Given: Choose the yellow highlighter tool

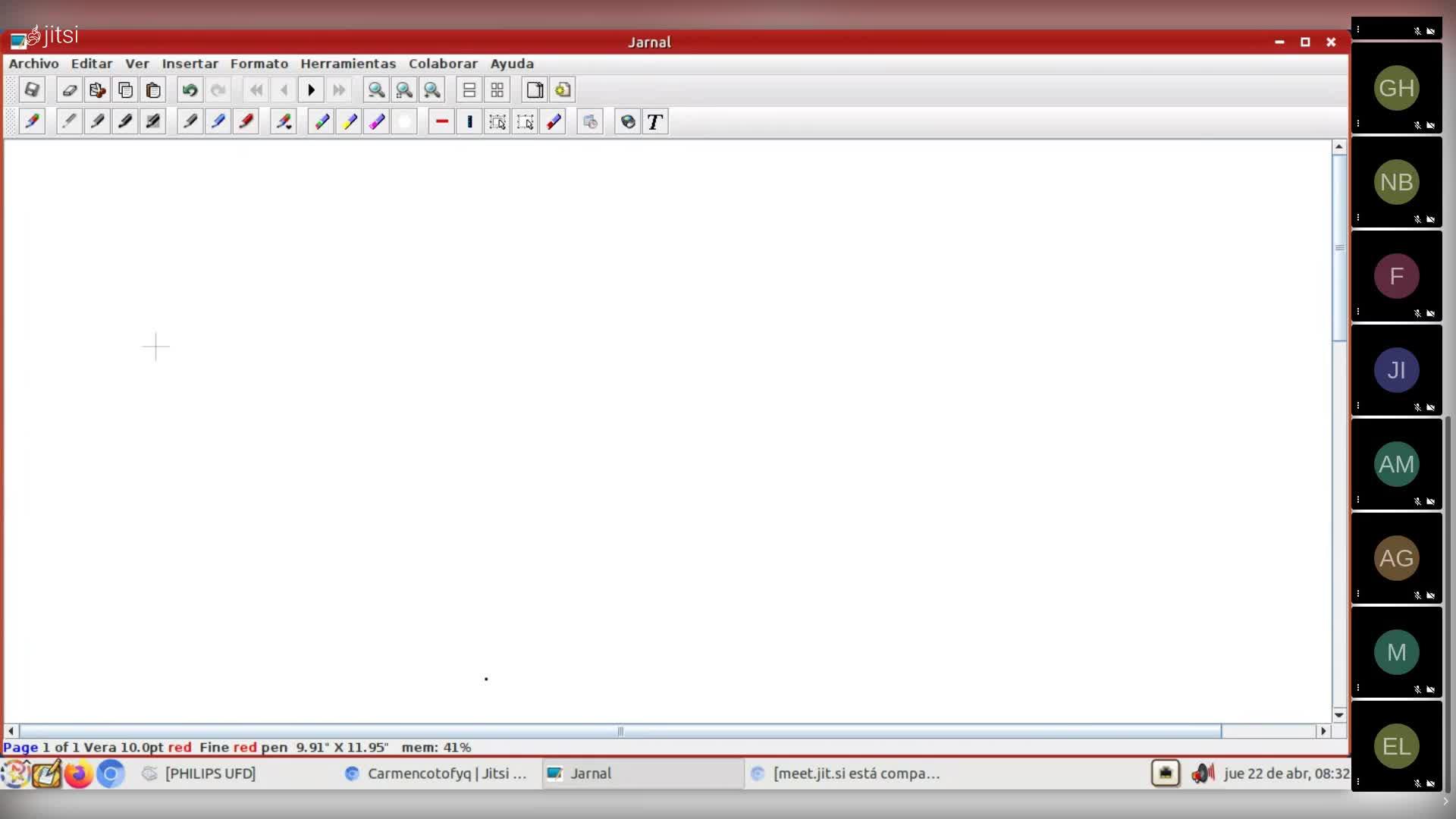Looking at the screenshot, I should pos(350,122).
